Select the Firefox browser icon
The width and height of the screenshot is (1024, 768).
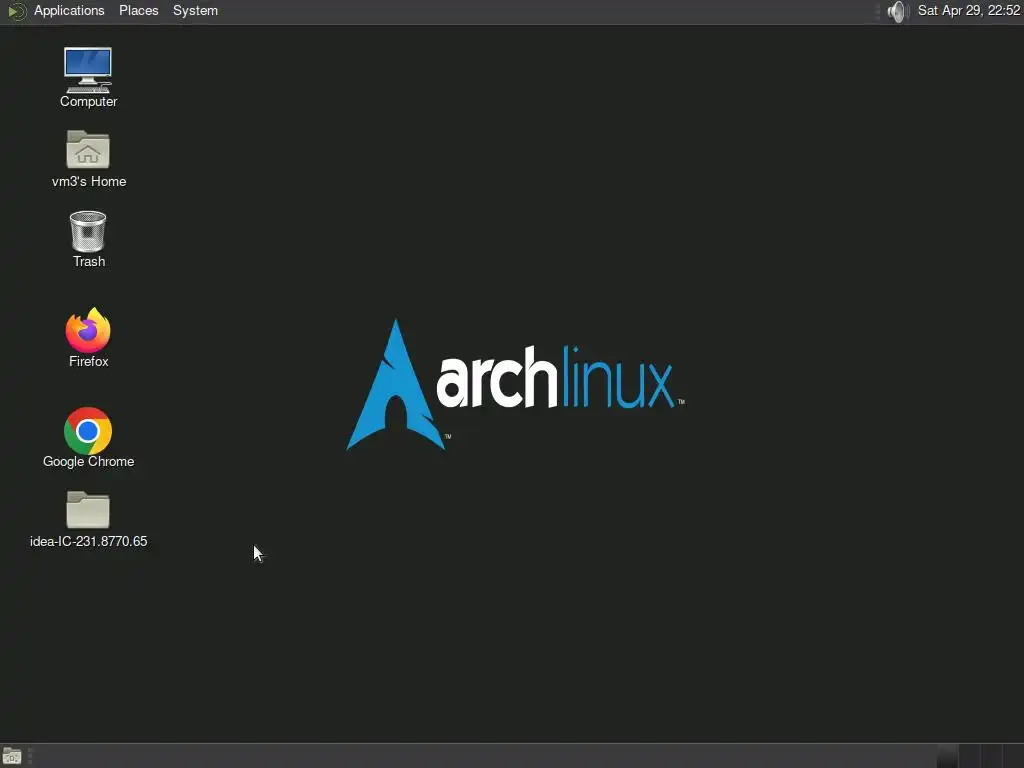click(x=88, y=337)
